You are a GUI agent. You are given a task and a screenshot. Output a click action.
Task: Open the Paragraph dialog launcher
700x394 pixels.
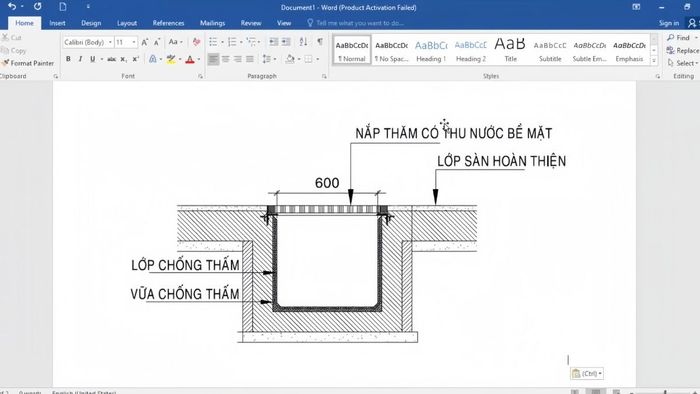coord(324,76)
